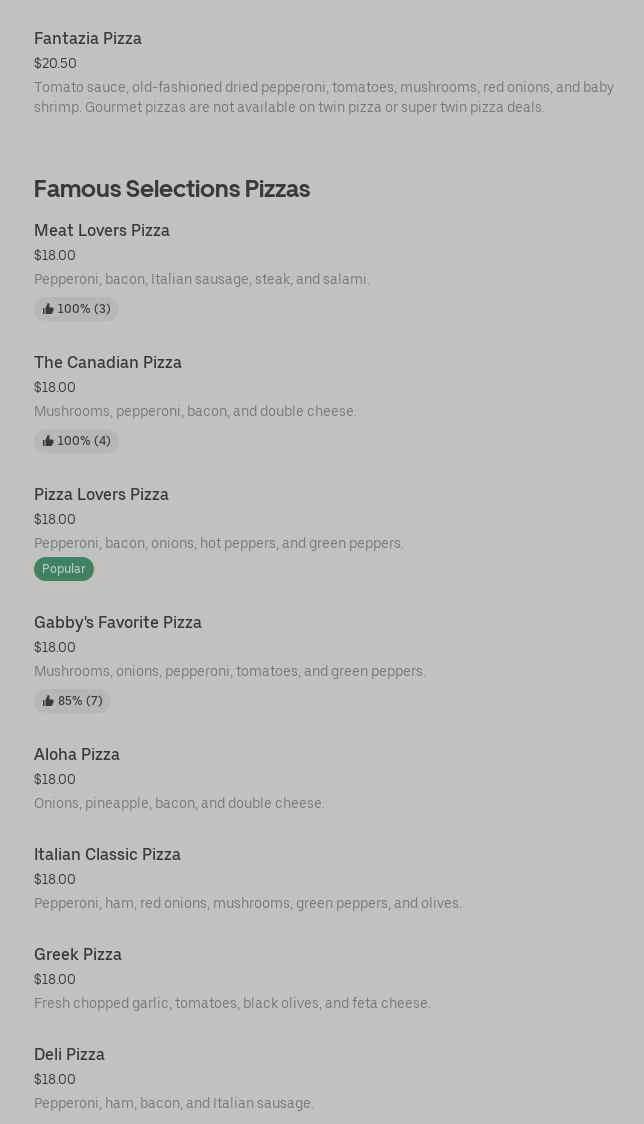Choose the Greek Pizza menu item
Screen dimensions: 644x1124
78,955
